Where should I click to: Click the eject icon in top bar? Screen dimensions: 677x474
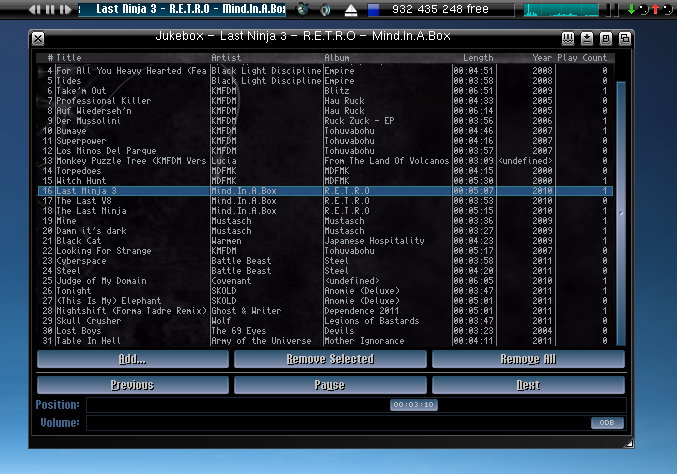point(351,10)
